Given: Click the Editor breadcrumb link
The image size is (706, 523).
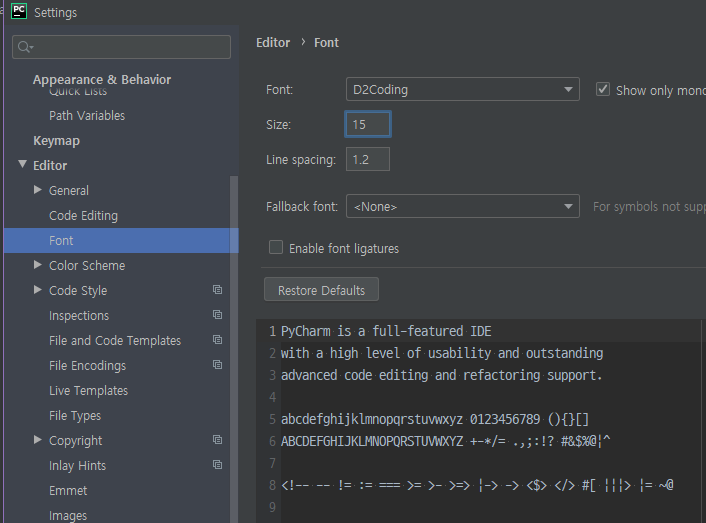Looking at the screenshot, I should (x=273, y=43).
